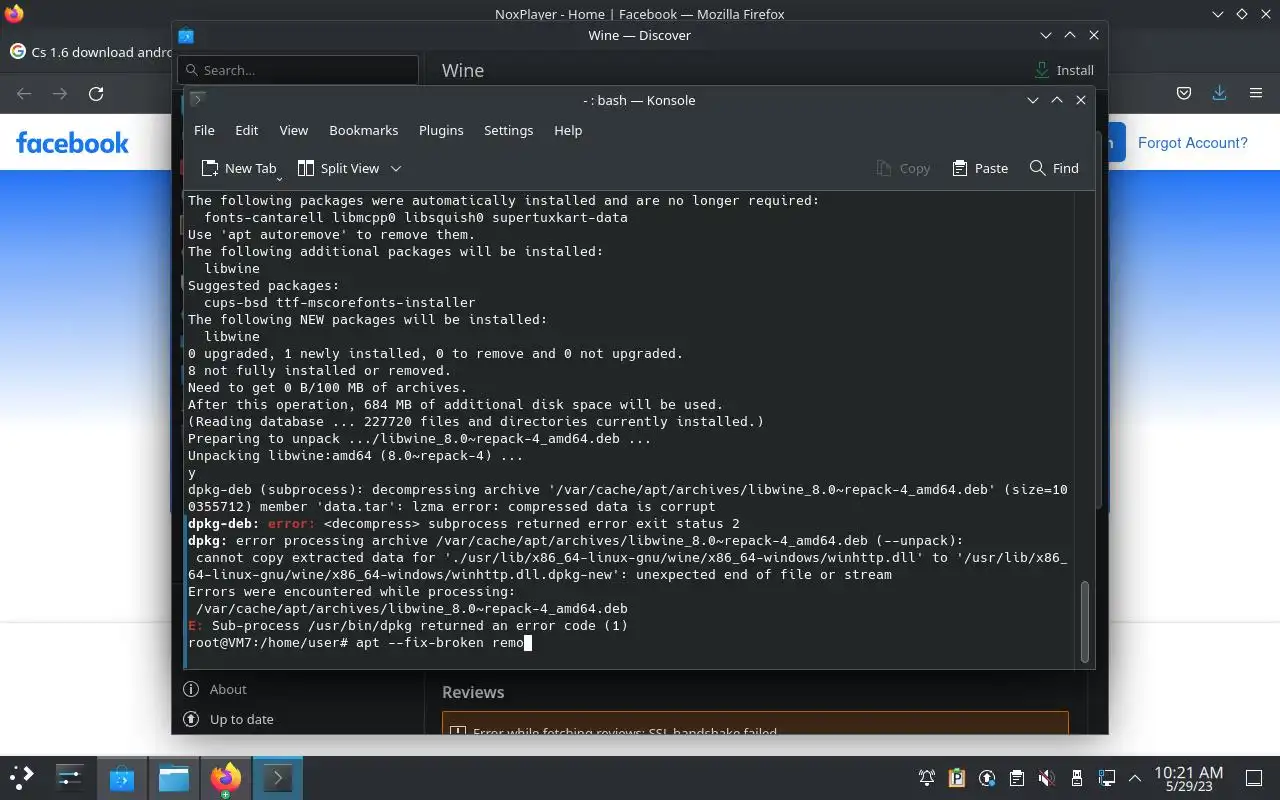
Task: Open the software updates tray icon
Action: (x=987, y=778)
